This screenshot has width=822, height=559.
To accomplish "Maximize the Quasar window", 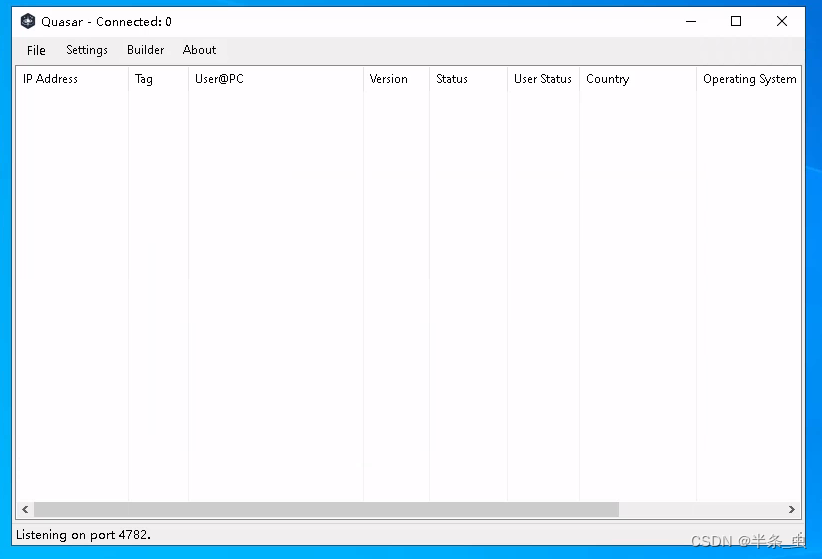I will pyautogui.click(x=736, y=22).
